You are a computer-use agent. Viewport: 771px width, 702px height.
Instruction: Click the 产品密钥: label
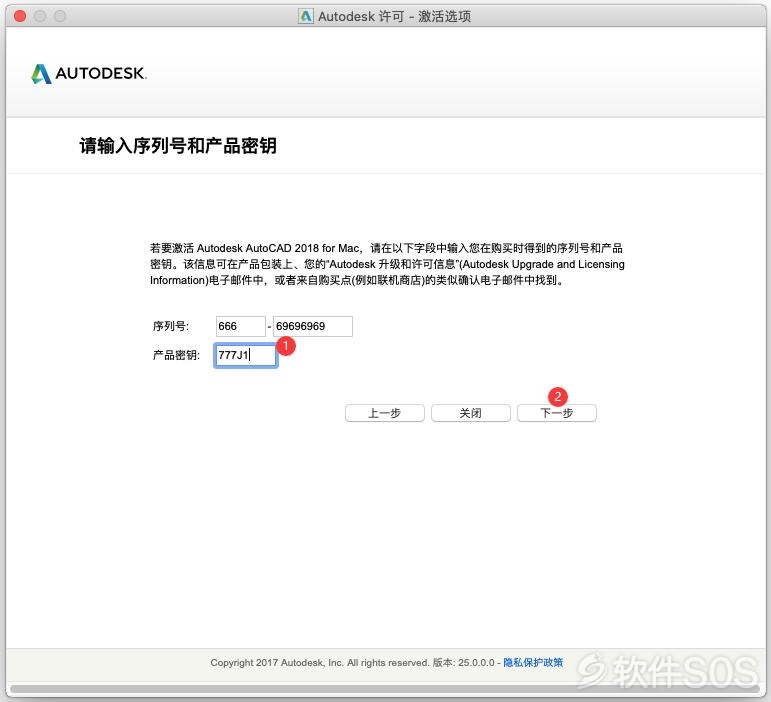(176, 355)
